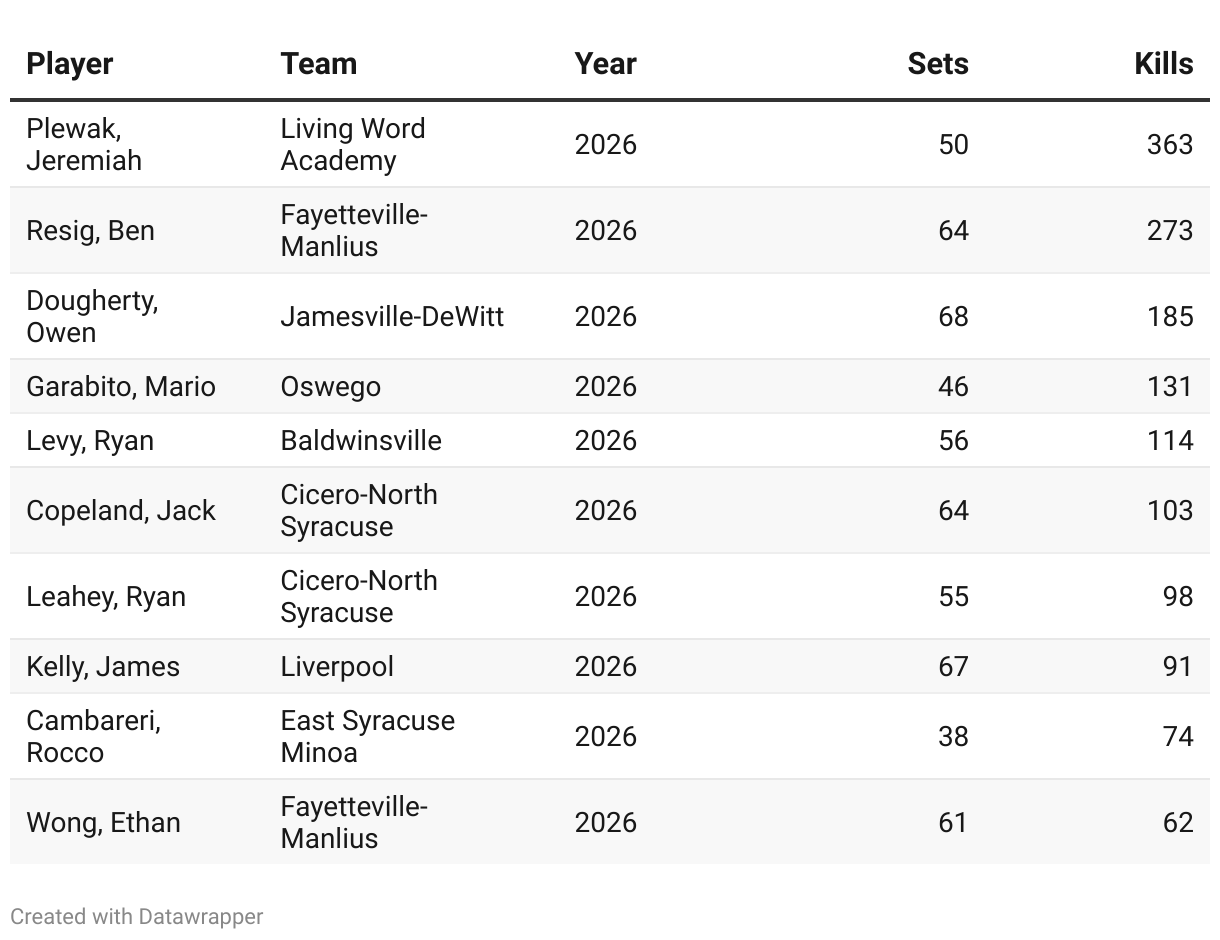
Task: Click the Year column header
Action: point(605,64)
